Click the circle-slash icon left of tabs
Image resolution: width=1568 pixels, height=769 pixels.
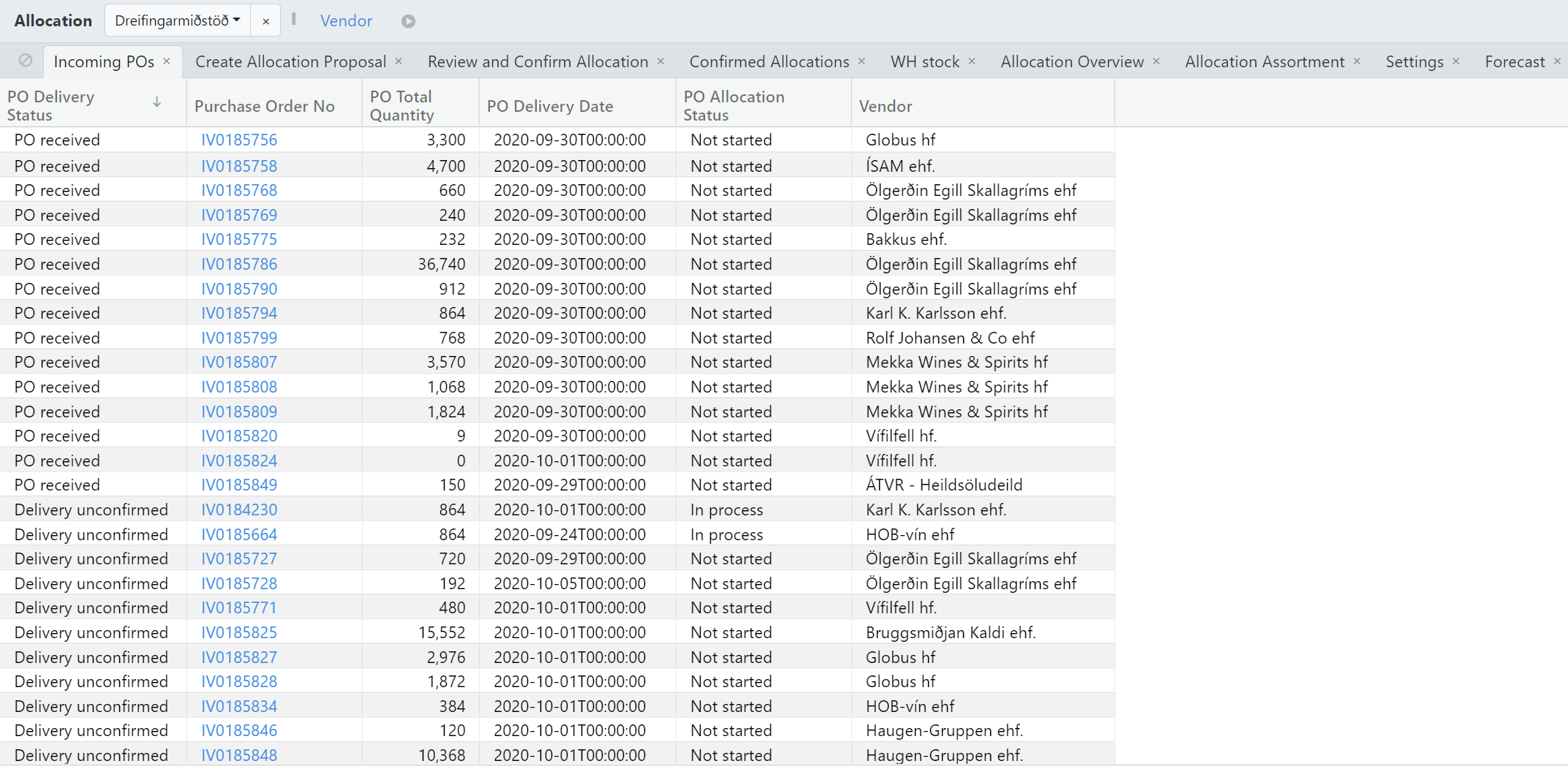(26, 61)
